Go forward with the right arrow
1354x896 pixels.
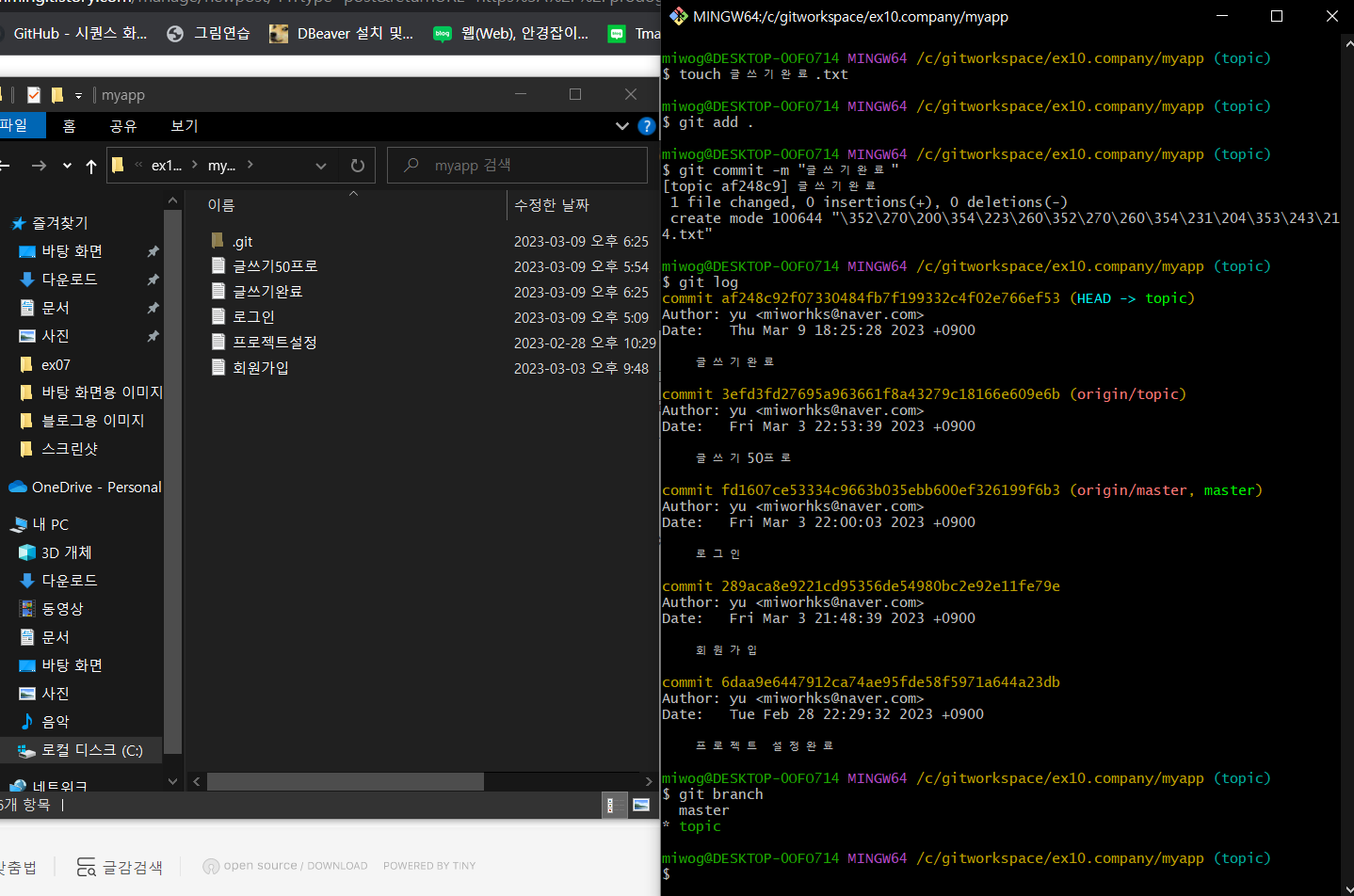click(39, 166)
